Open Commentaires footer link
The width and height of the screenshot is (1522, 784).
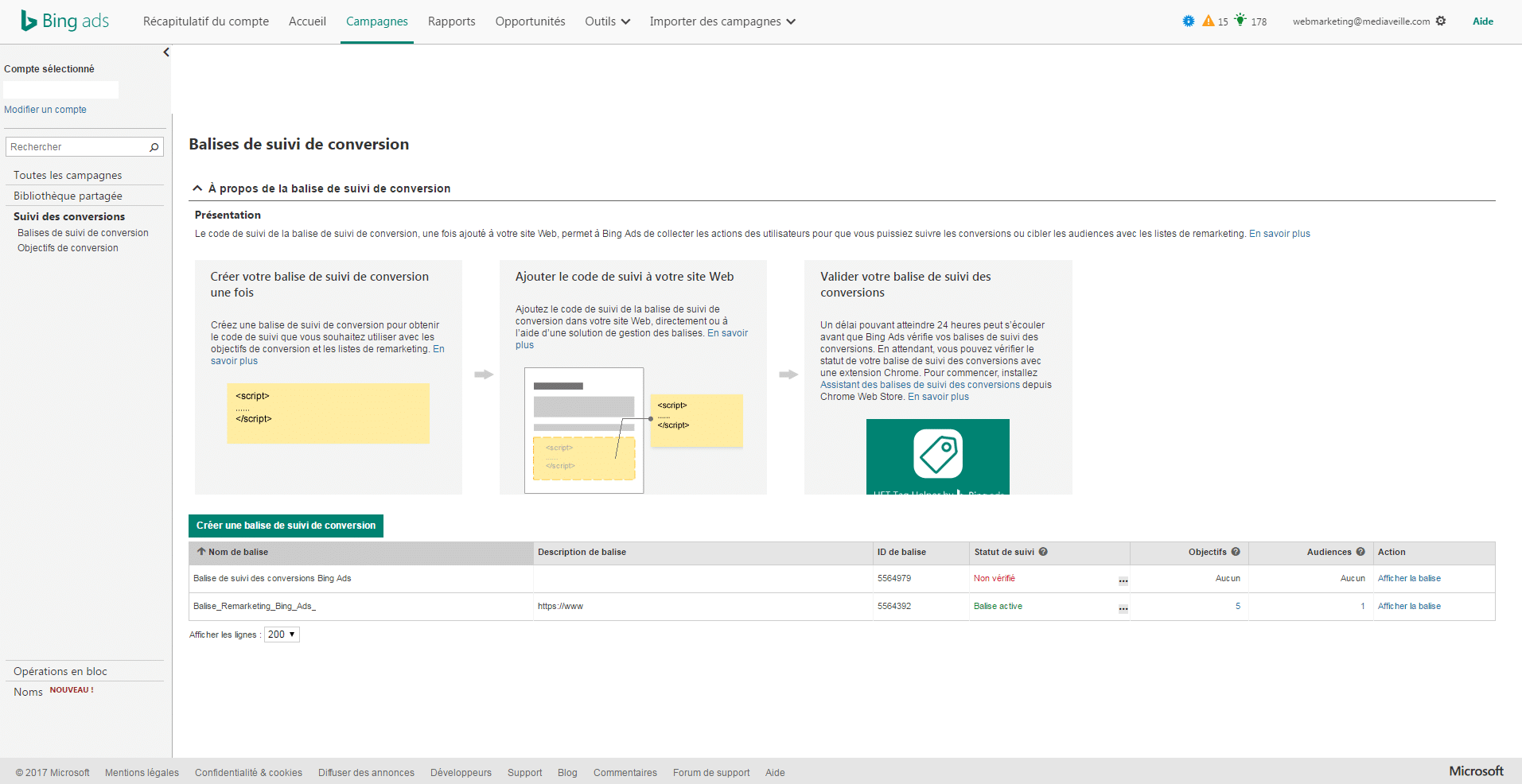625,773
